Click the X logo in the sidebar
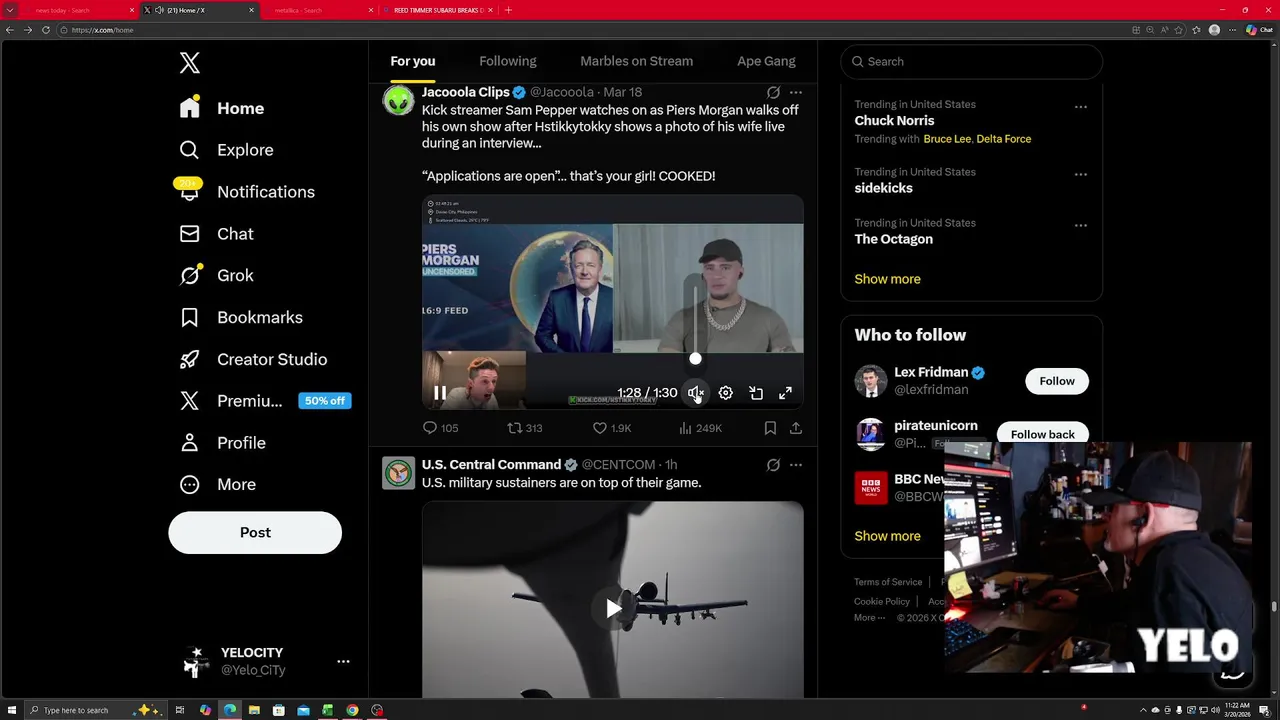 (x=189, y=63)
